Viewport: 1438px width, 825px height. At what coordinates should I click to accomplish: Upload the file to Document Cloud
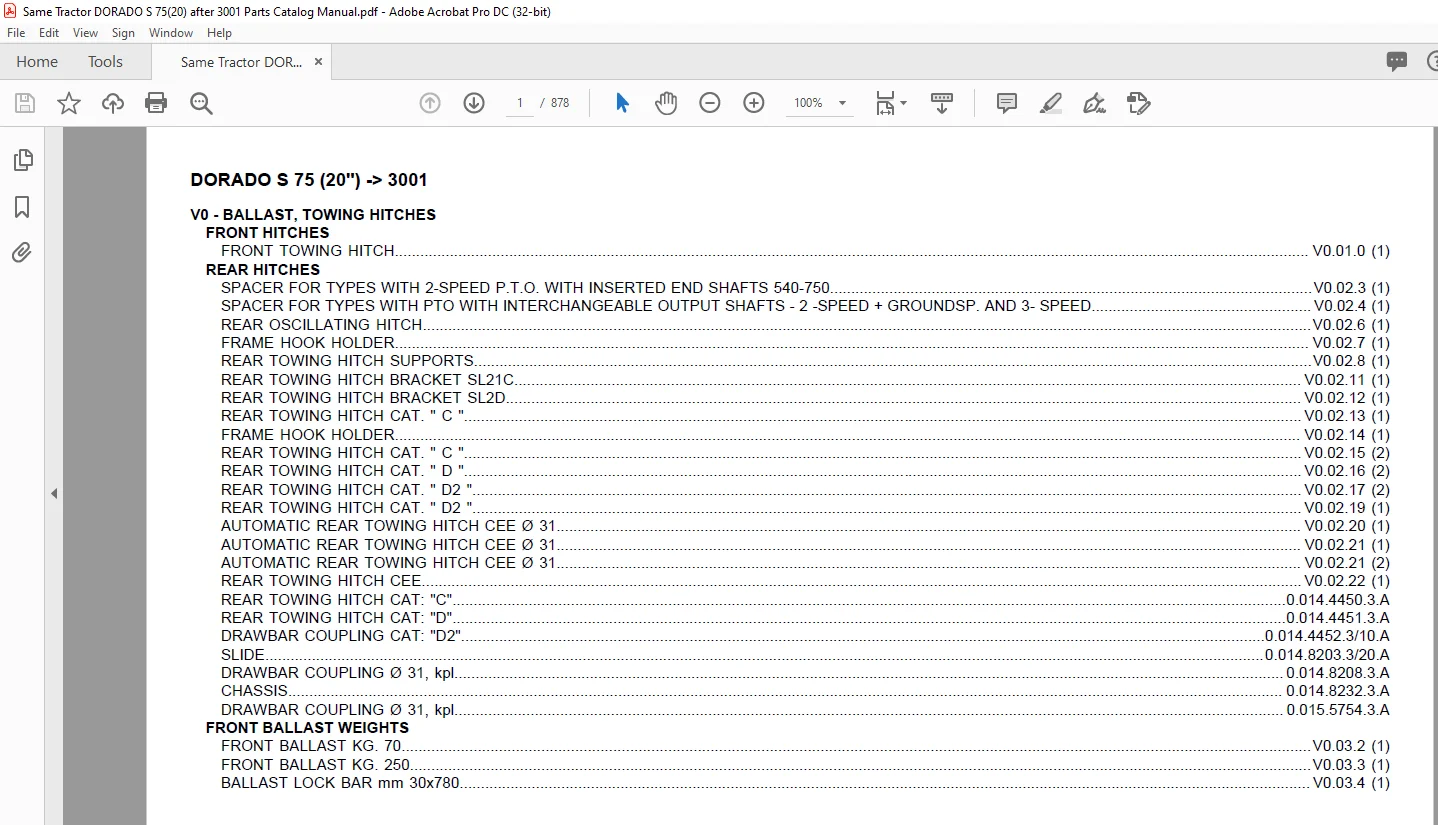click(113, 103)
